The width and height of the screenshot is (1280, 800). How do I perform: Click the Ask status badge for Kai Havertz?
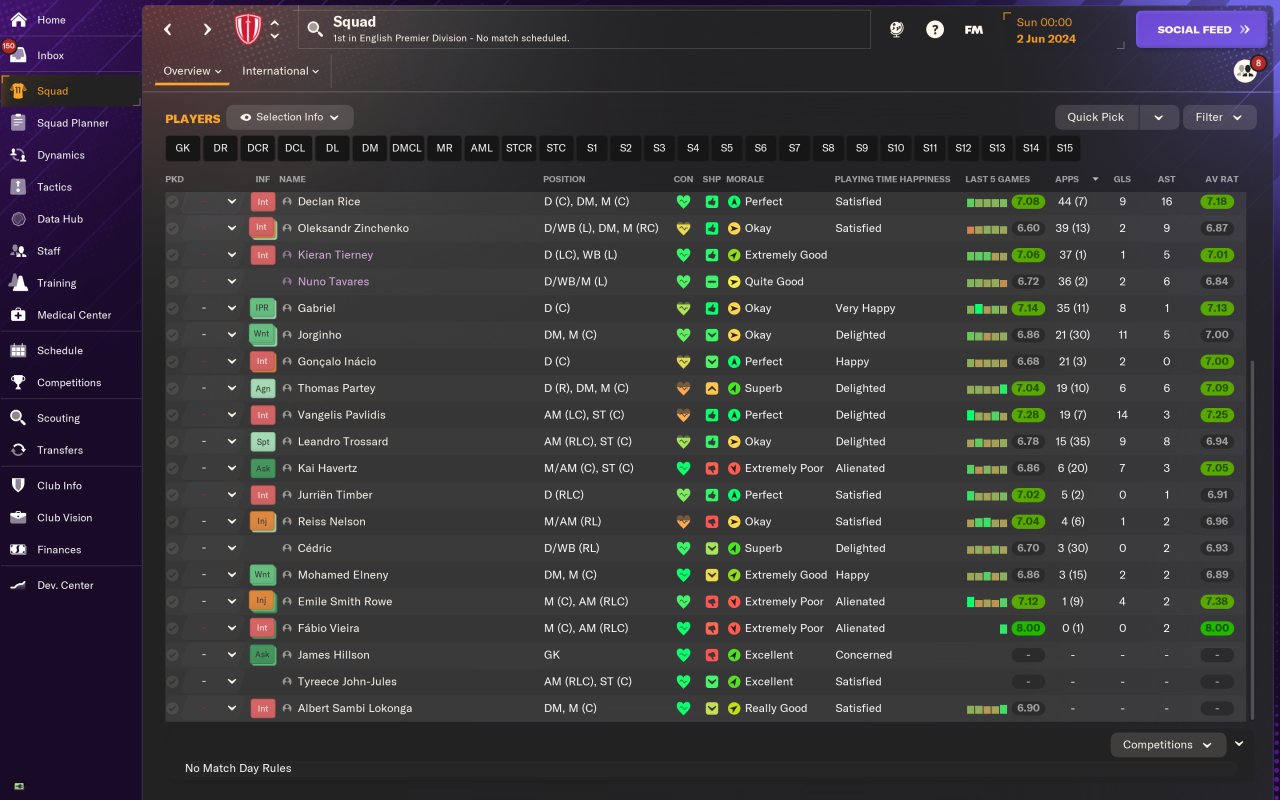click(262, 468)
